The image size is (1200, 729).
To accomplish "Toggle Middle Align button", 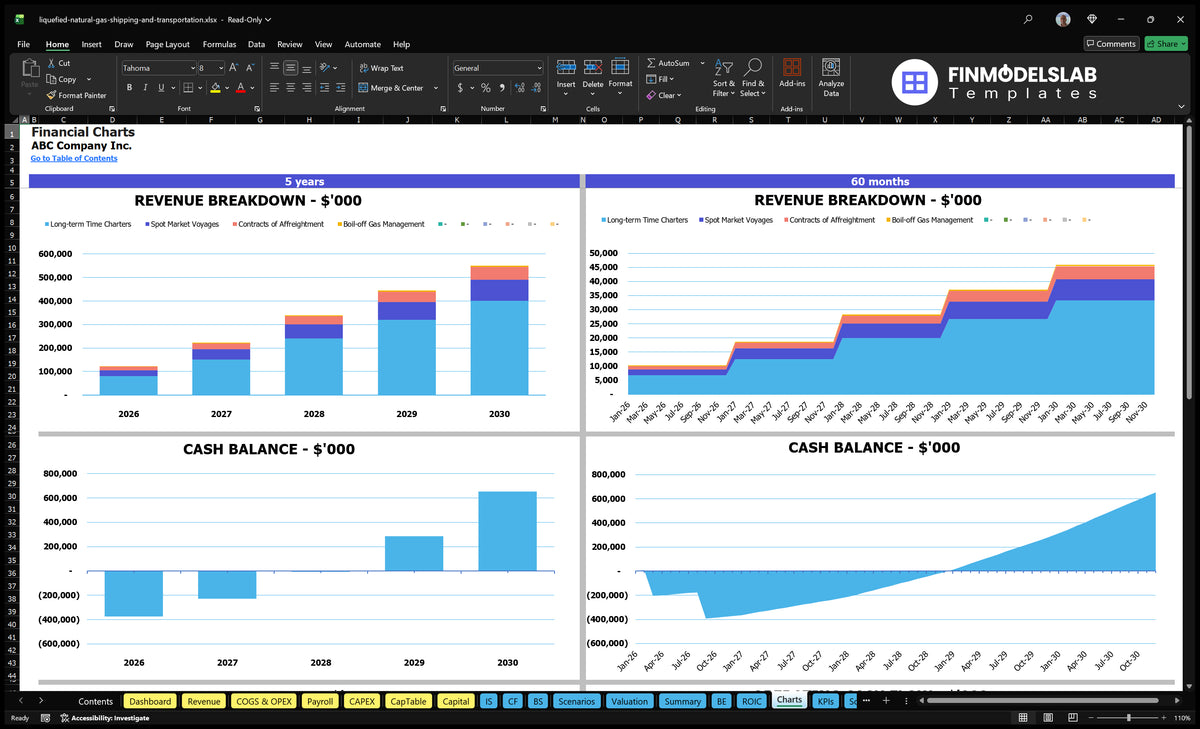I will pos(290,68).
